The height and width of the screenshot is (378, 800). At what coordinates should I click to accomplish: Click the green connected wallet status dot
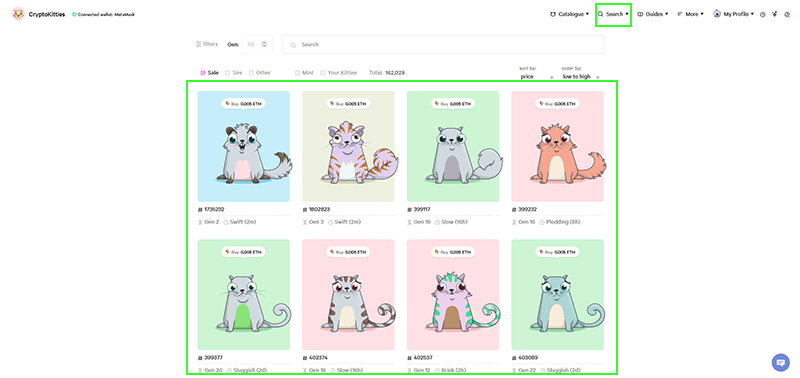click(x=74, y=14)
